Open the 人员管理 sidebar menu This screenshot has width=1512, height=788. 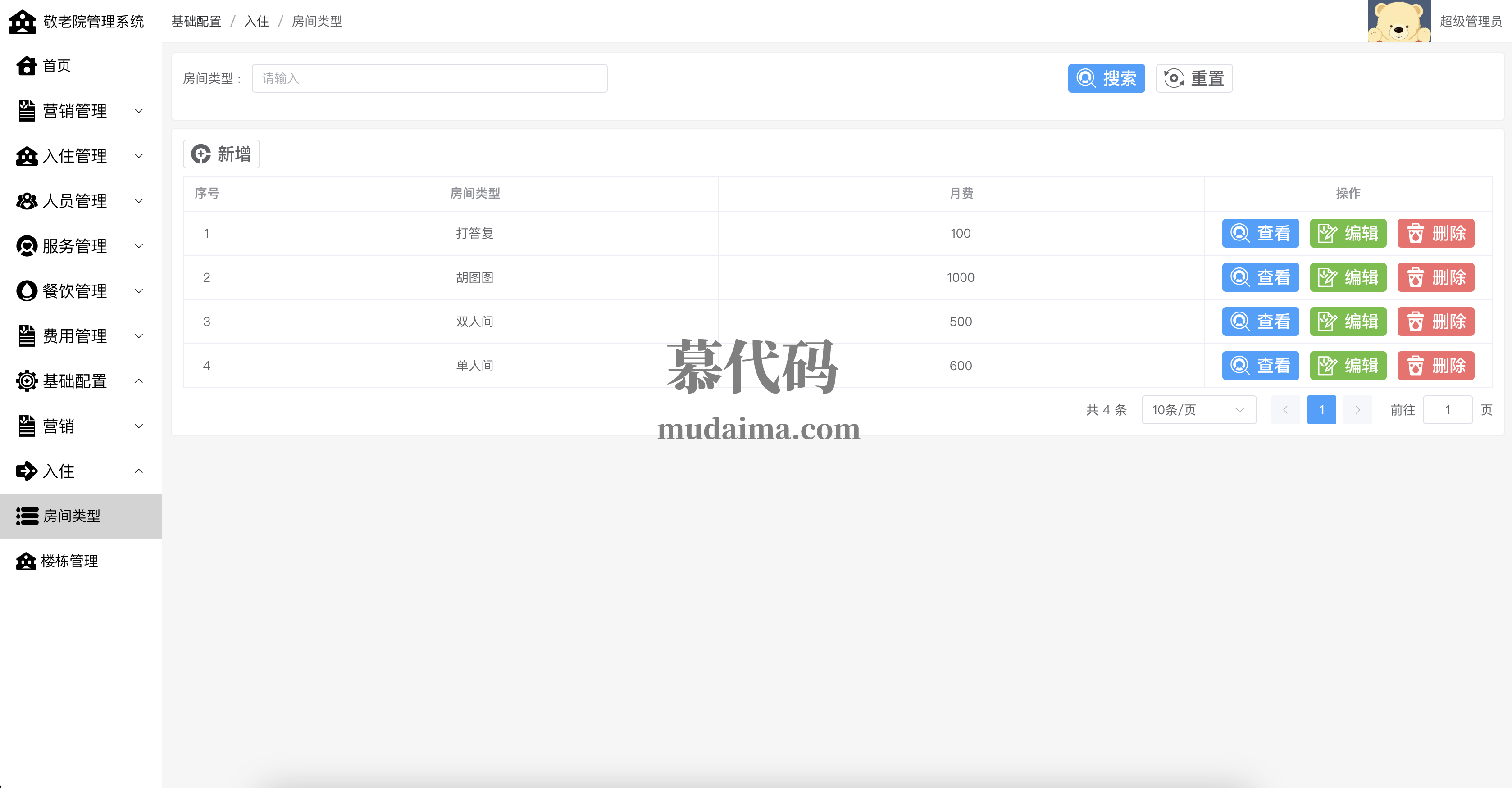[x=75, y=201]
